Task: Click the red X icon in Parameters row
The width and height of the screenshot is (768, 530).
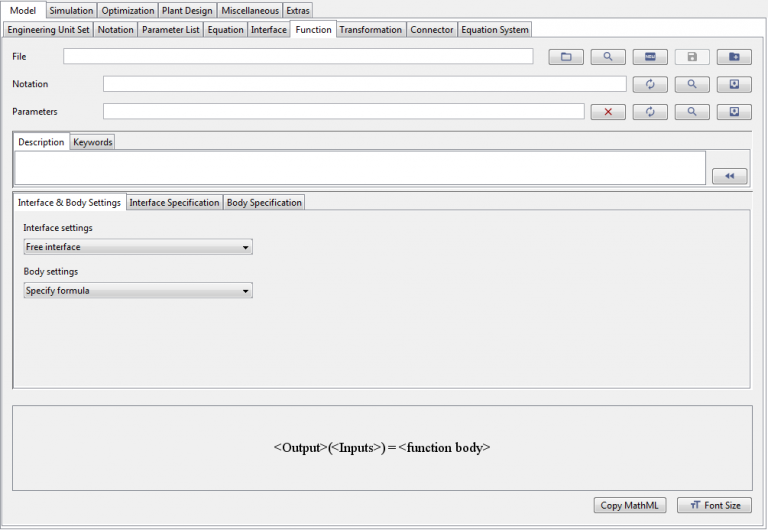Action: pos(608,112)
